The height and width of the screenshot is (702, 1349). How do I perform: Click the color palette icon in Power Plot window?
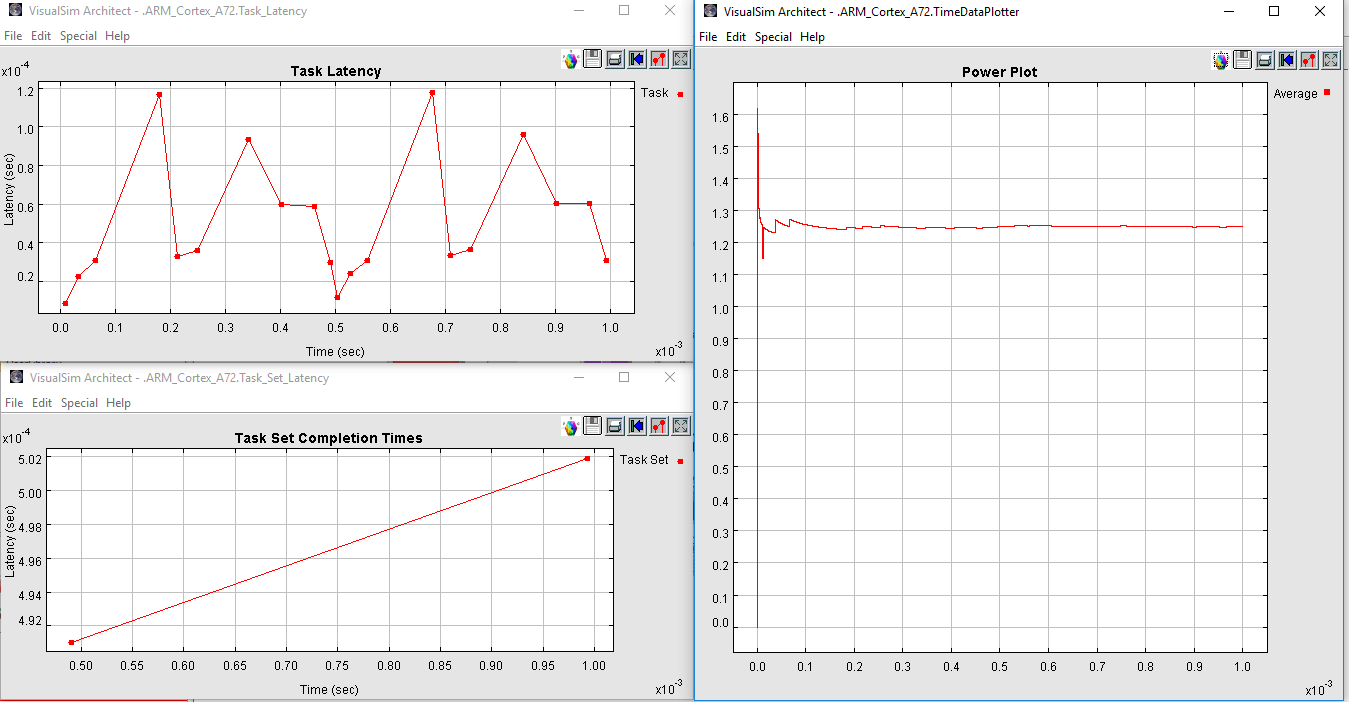1221,60
